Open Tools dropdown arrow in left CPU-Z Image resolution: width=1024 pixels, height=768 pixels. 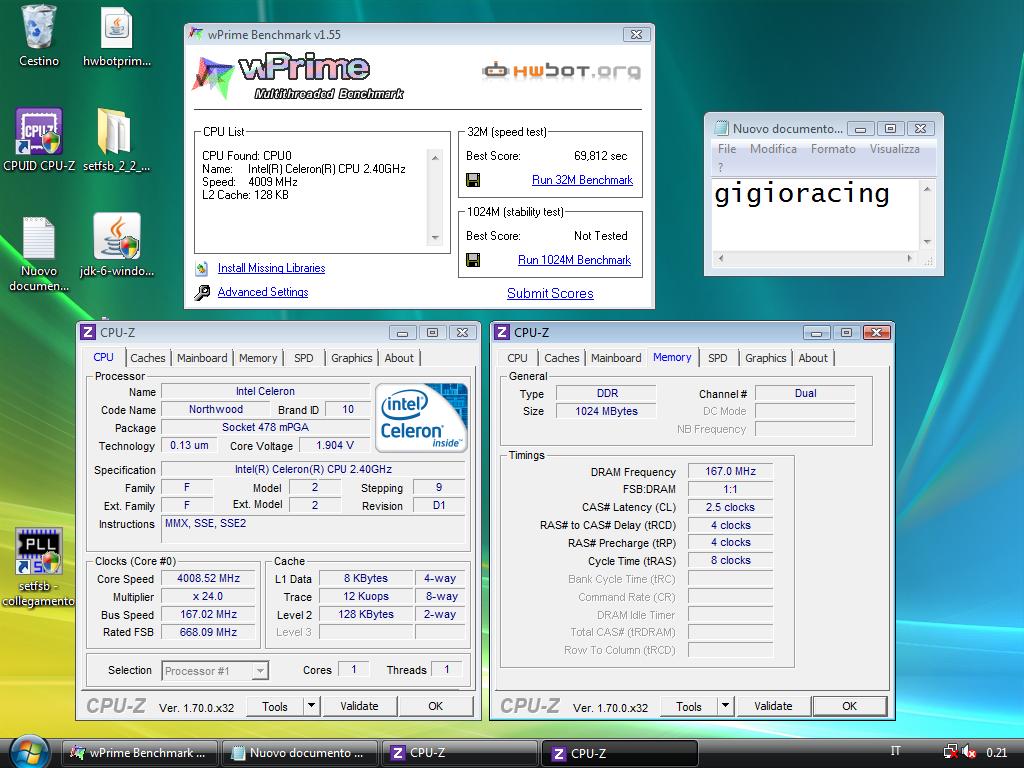(312, 705)
